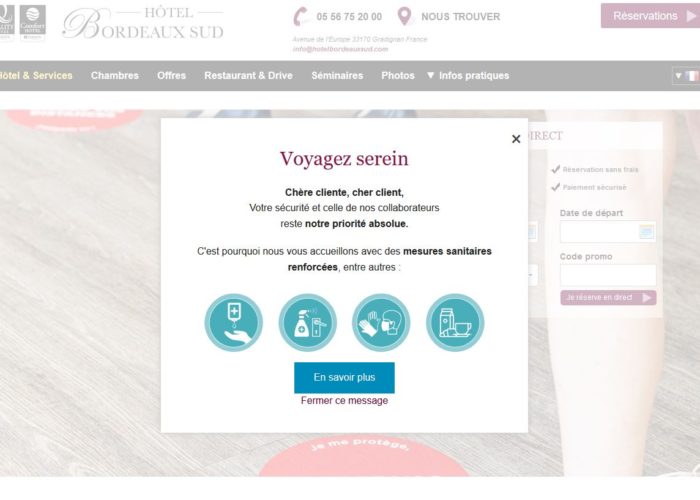Click the Je réserve en direct button

(x=608, y=297)
